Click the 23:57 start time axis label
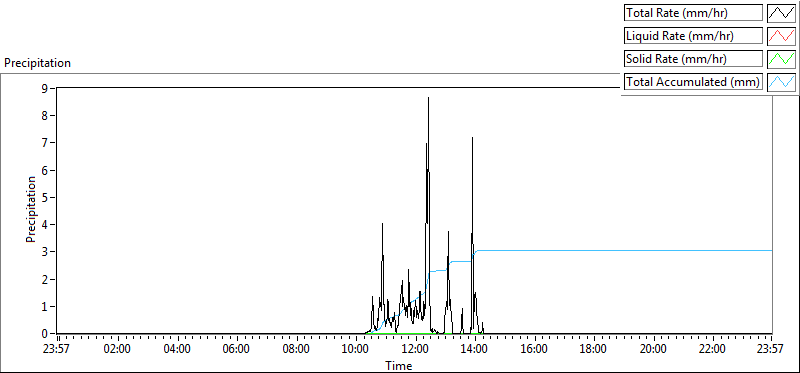The height and width of the screenshot is (373, 800). (x=59, y=349)
